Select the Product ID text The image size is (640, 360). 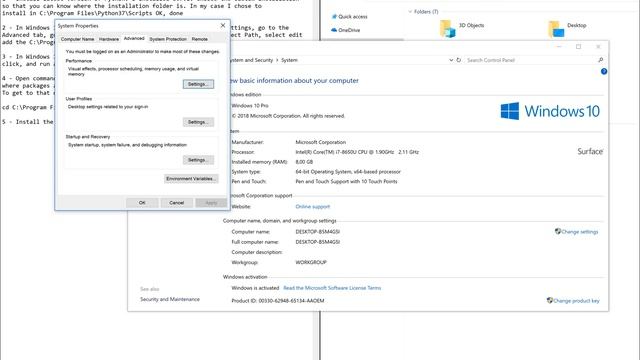pyautogui.click(x=278, y=301)
